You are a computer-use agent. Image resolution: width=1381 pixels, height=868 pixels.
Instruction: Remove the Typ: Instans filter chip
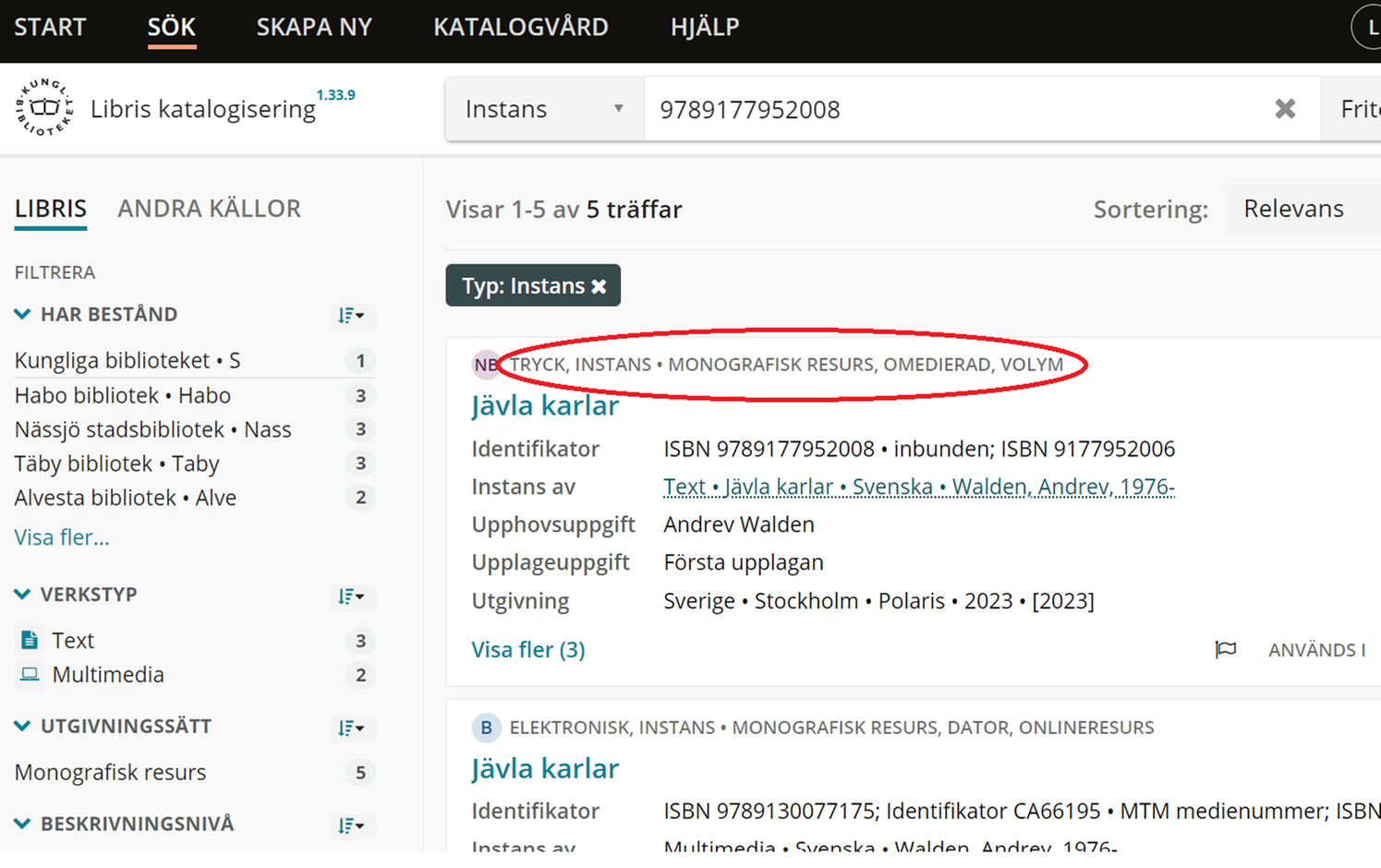click(x=599, y=286)
